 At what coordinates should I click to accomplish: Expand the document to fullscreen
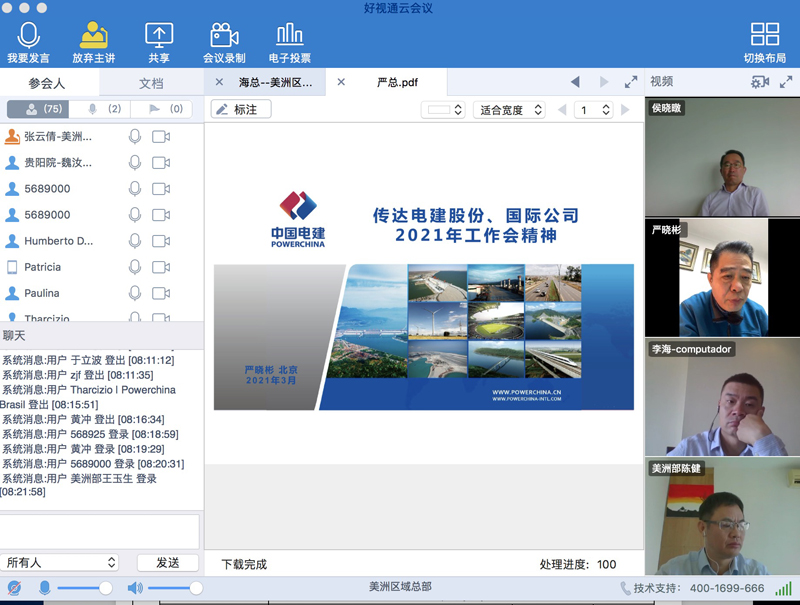click(x=630, y=82)
